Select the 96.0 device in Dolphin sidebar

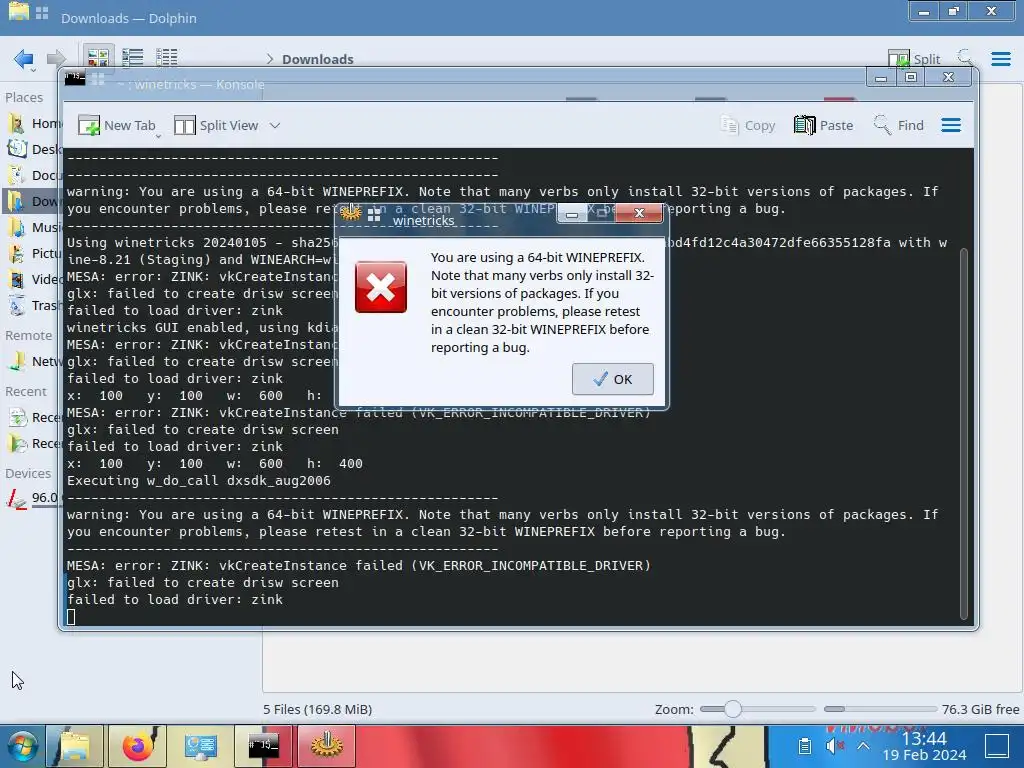tap(31, 498)
